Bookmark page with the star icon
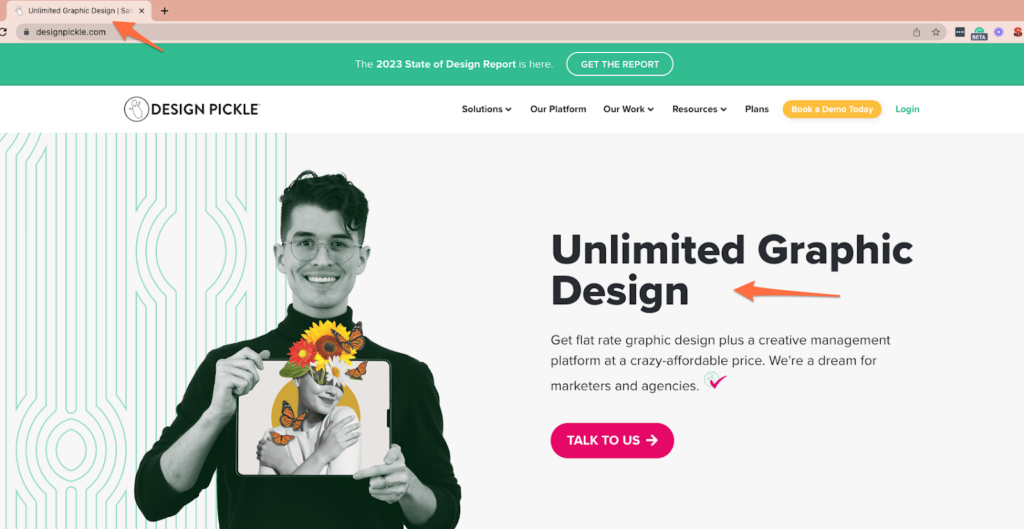1024x529 pixels. click(936, 32)
